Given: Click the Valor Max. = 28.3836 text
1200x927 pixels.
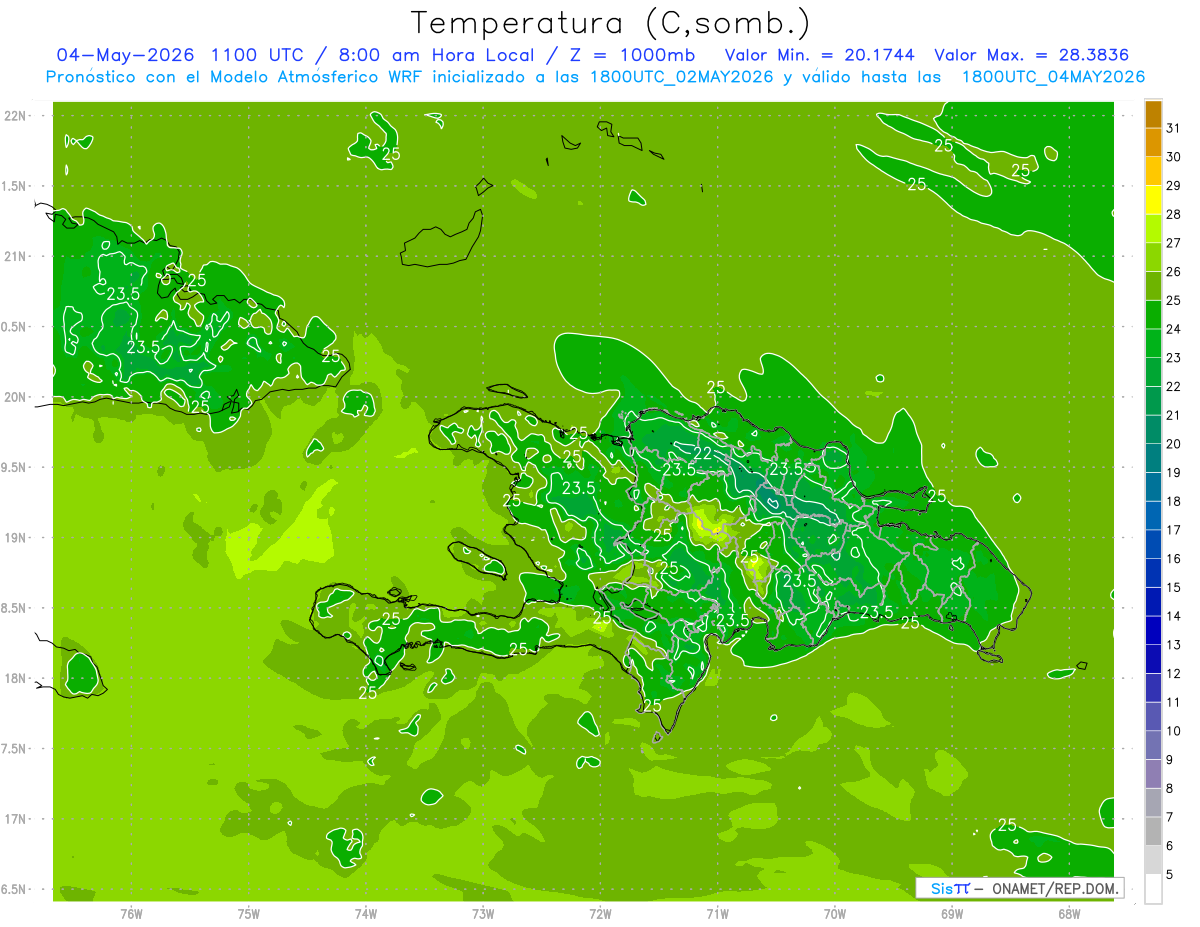Looking at the screenshot, I should pyautogui.click(x=1032, y=55).
